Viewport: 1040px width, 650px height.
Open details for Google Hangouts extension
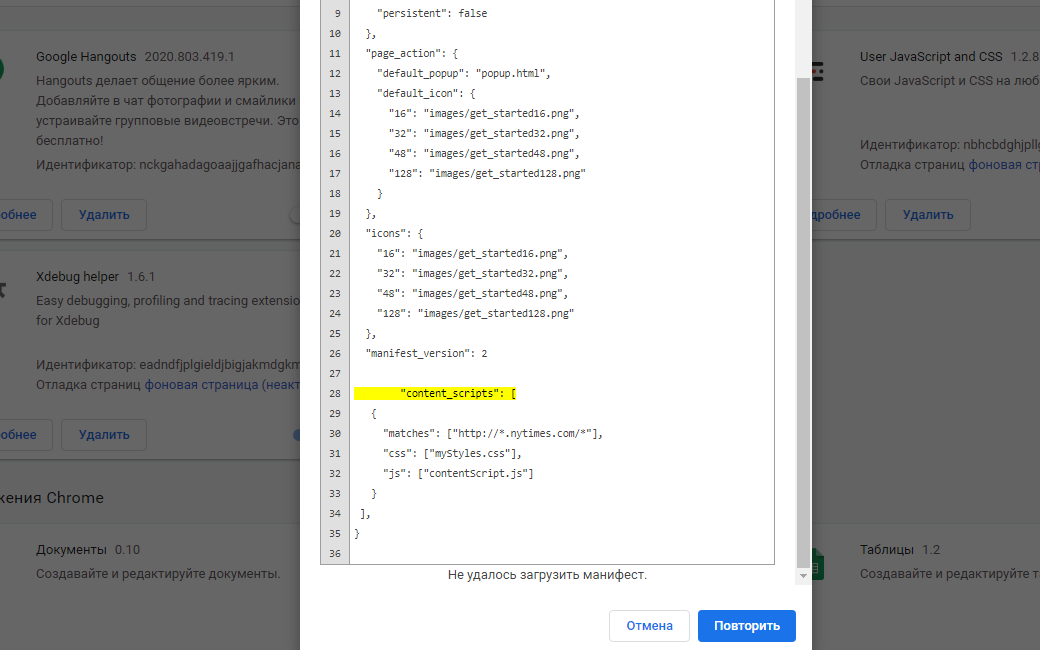[18, 214]
